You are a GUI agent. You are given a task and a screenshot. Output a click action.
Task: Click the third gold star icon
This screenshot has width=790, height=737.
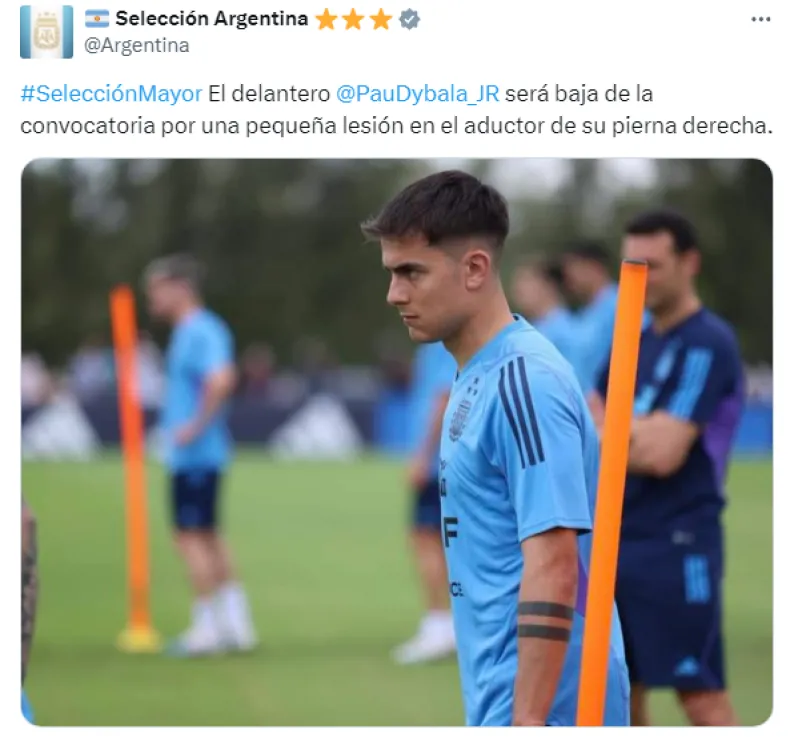pyautogui.click(x=380, y=20)
